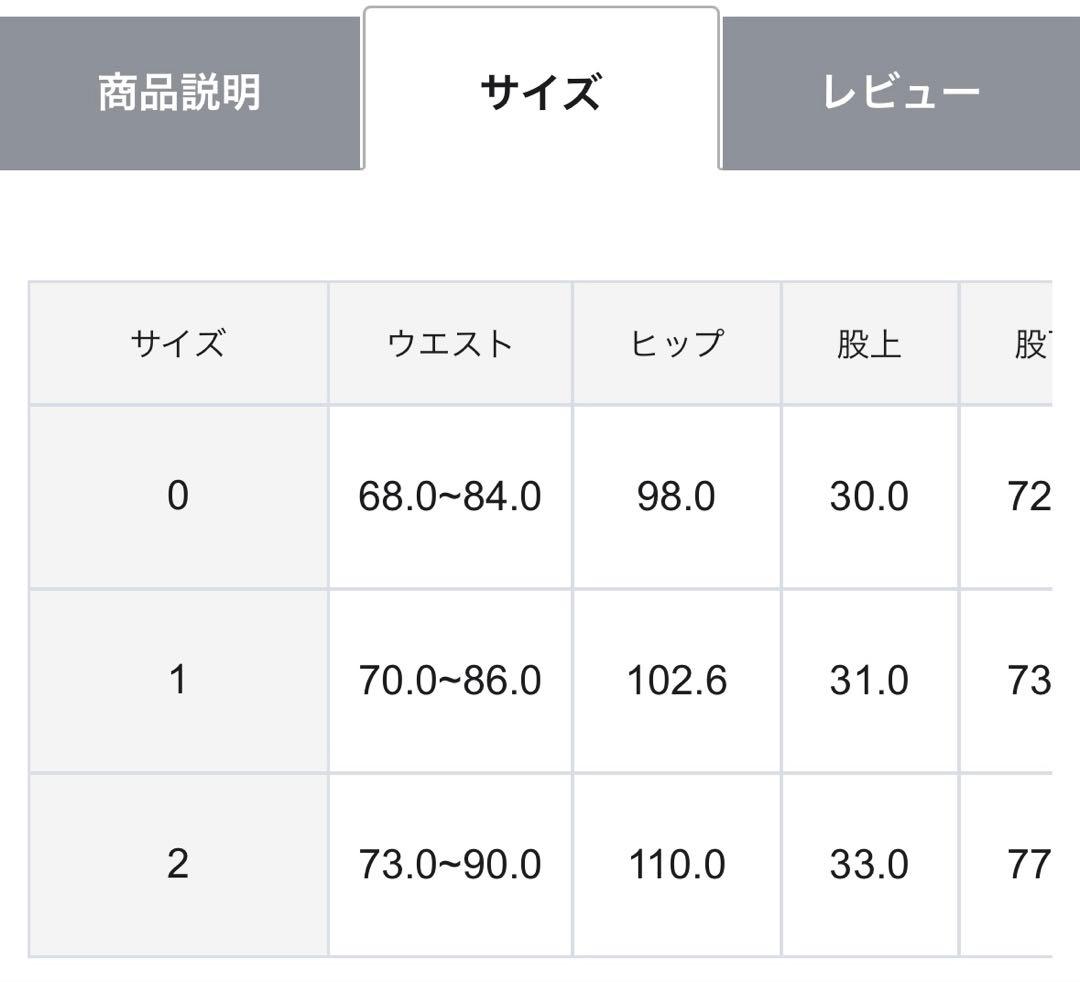The height and width of the screenshot is (982, 1080).
Task: Select the size 2 row label
Action: pos(178,864)
